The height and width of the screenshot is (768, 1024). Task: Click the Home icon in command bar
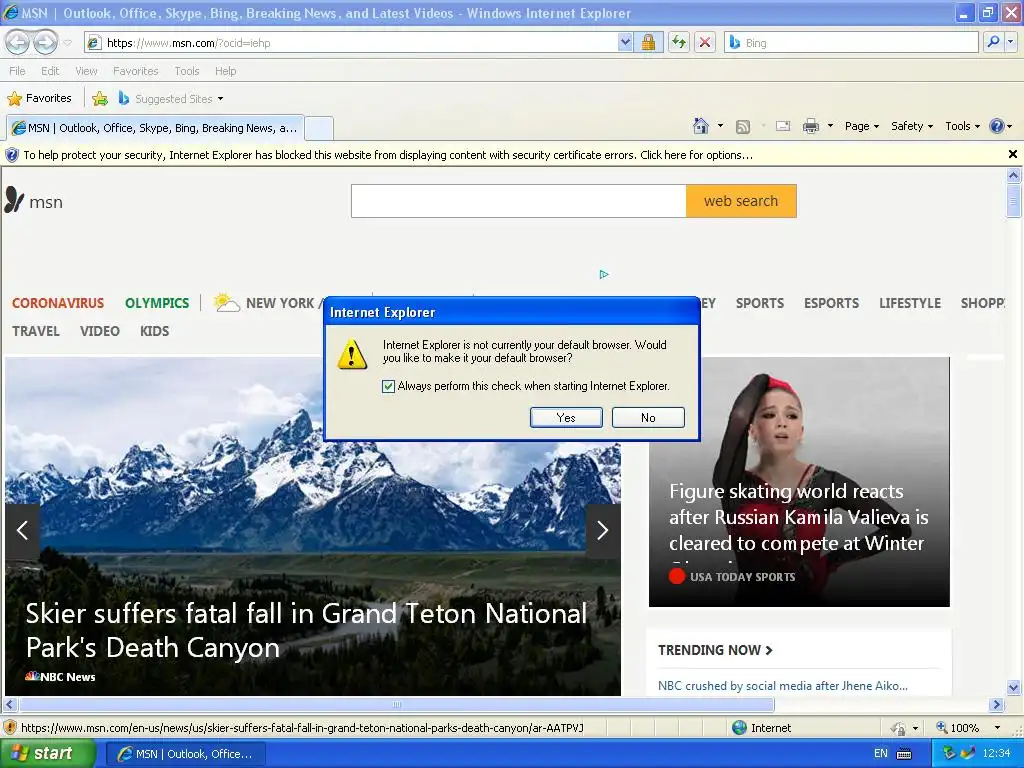(701, 126)
